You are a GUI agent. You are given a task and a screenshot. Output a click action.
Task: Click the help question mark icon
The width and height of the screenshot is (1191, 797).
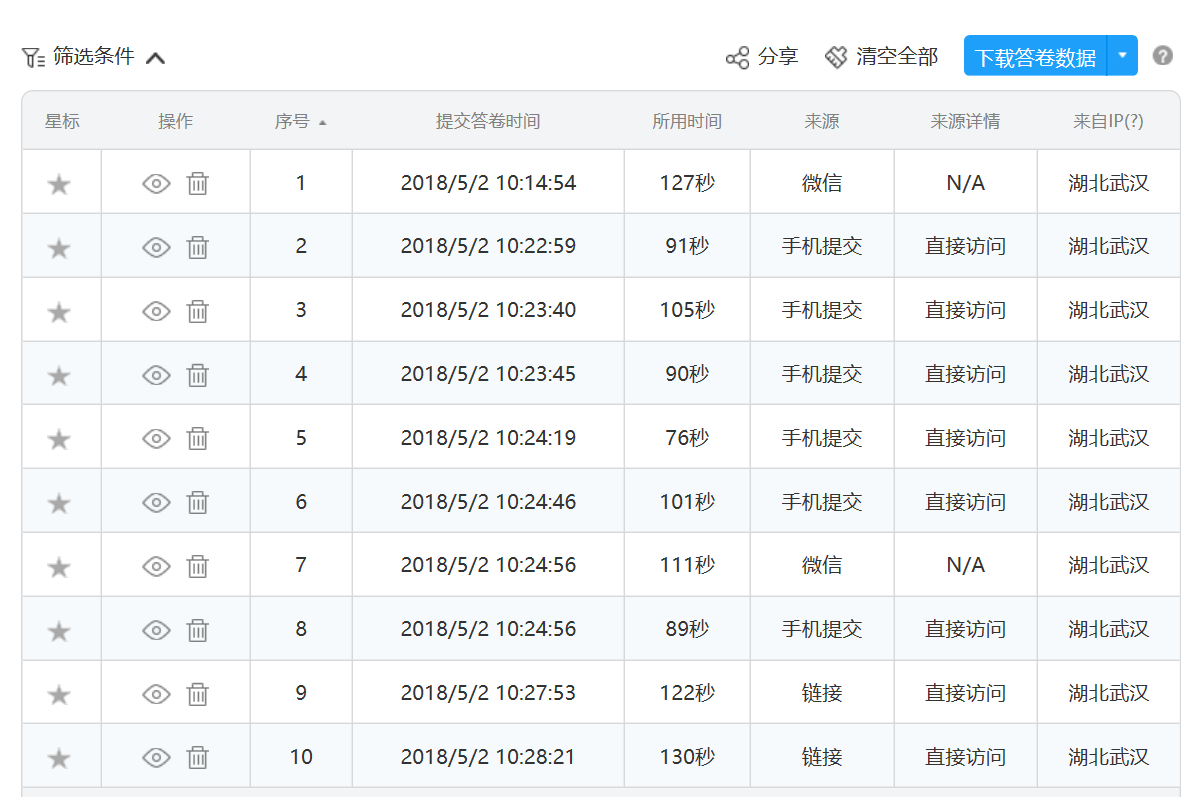pos(1162,56)
